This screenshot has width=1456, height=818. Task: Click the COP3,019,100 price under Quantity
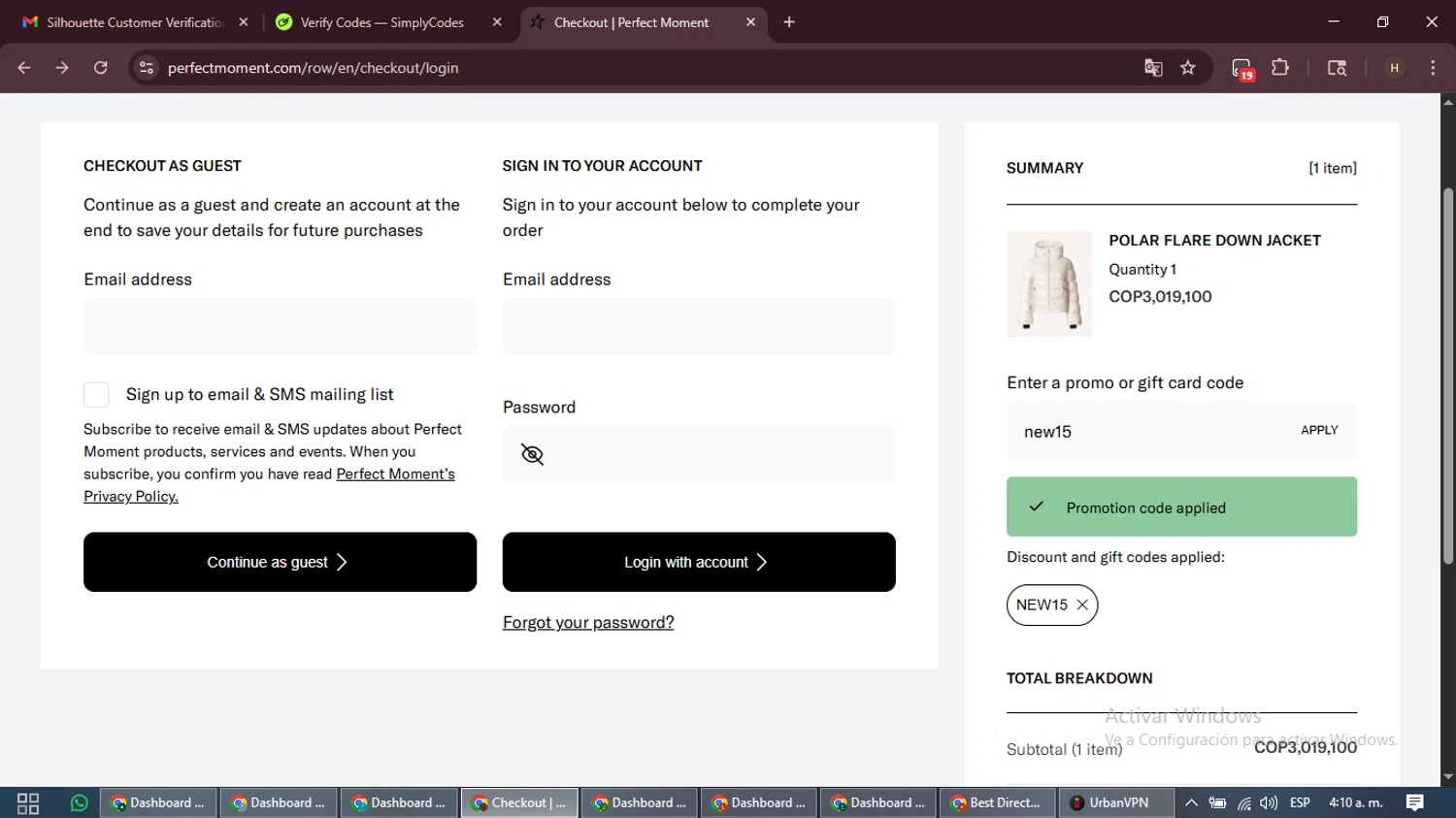point(1160,297)
